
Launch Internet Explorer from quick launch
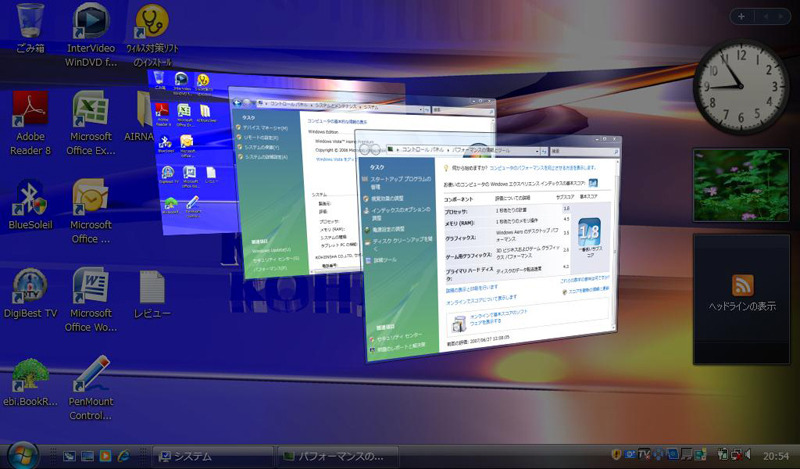(x=123, y=456)
